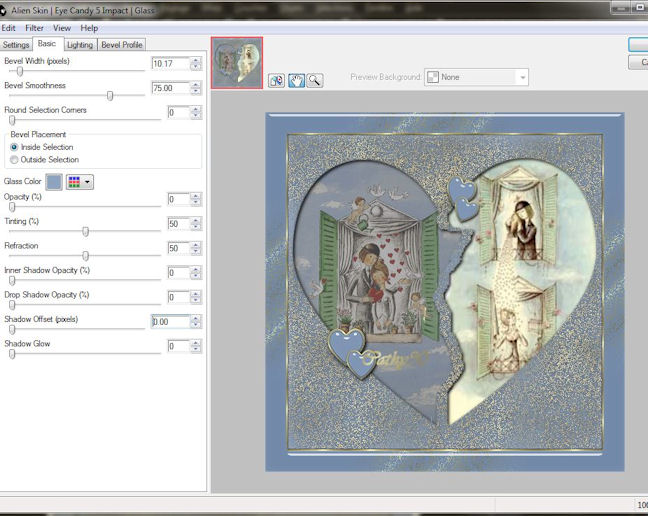Click the Inner Shadow Opacity slider handle
Screen dimensions: 648x516
click(12, 281)
